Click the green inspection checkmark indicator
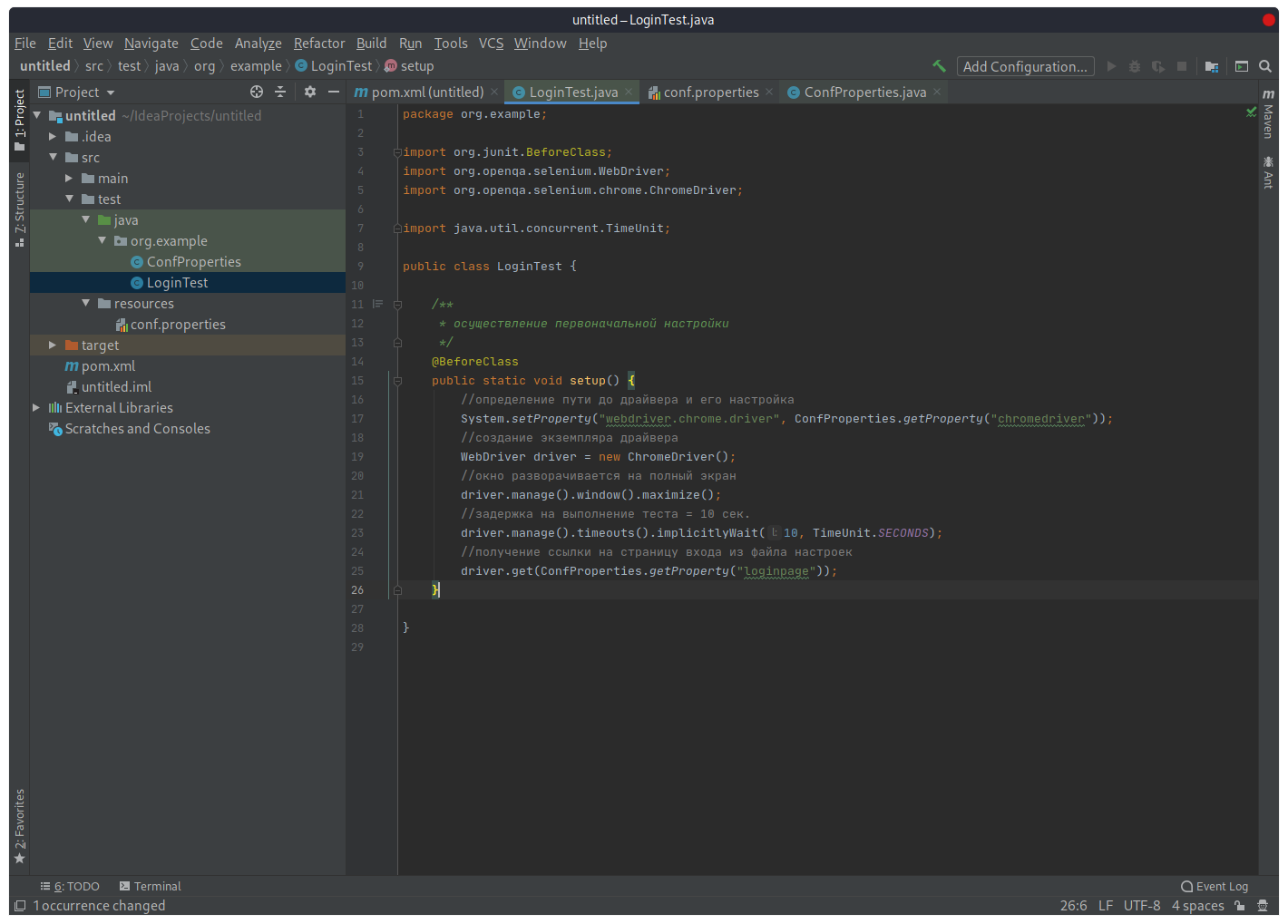Viewport: 1288px width, 924px height. [1251, 112]
